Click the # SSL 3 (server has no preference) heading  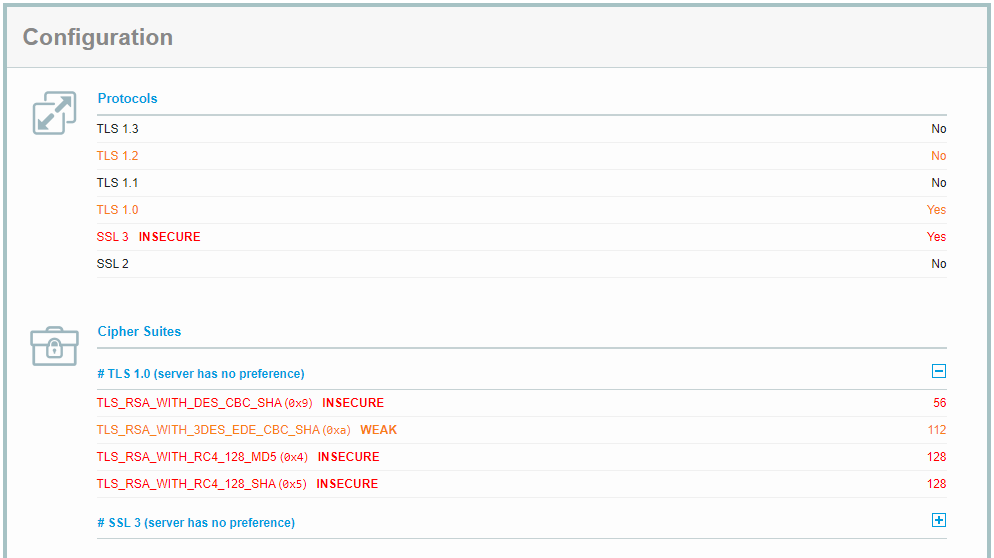(196, 523)
